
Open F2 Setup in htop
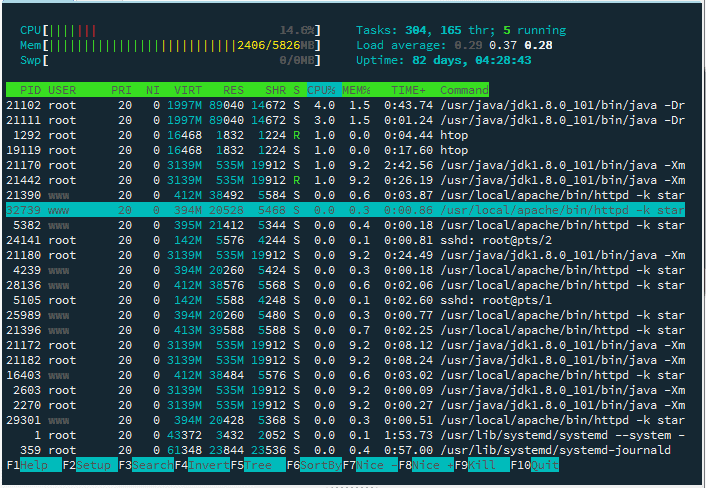[x=91, y=465]
